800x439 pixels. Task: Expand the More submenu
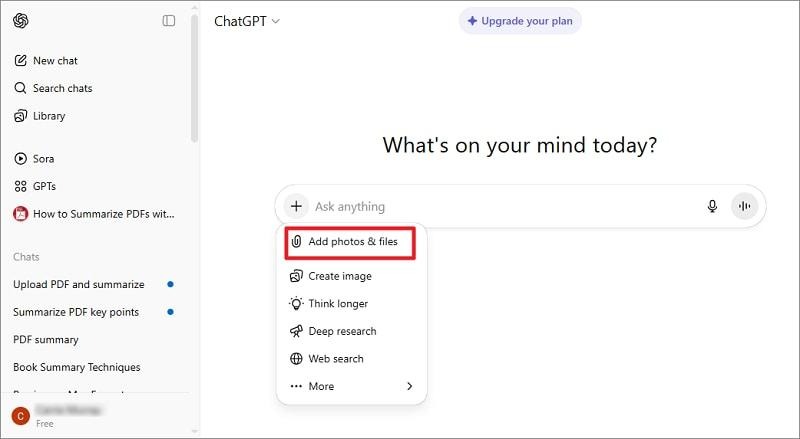coord(351,386)
